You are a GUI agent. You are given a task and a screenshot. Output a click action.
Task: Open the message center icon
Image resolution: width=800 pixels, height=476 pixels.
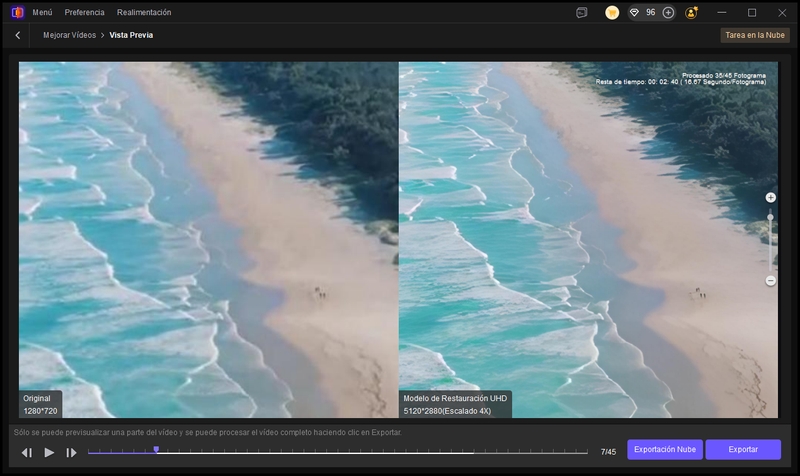582,13
